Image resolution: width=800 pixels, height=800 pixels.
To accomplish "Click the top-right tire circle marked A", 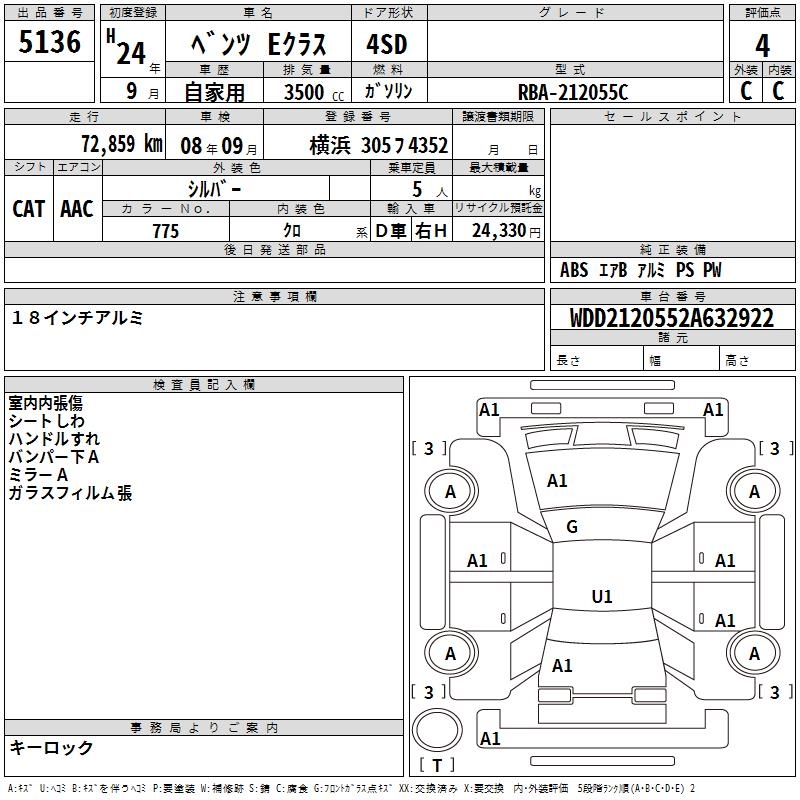I will [x=754, y=491].
